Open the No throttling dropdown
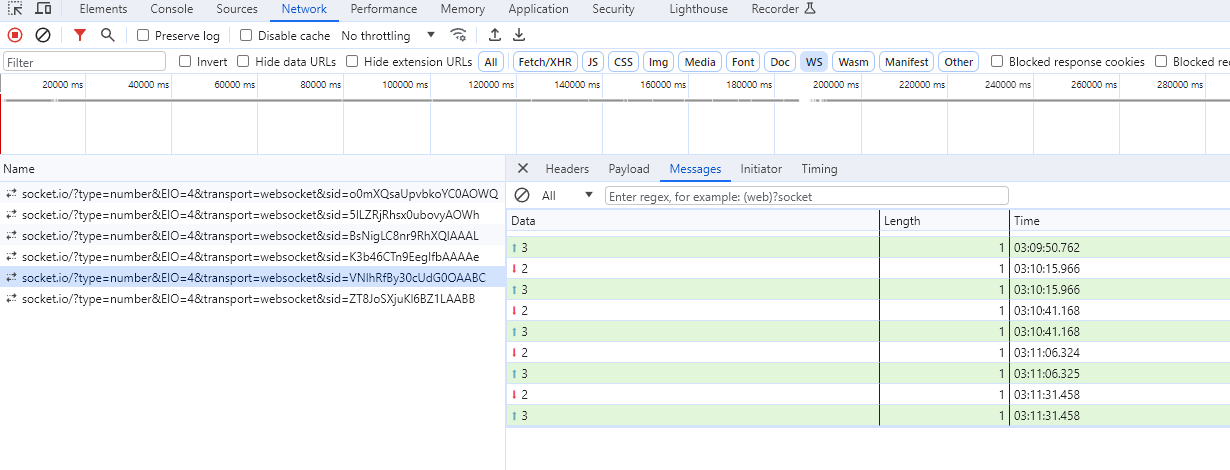1230x470 pixels. [x=388, y=35]
